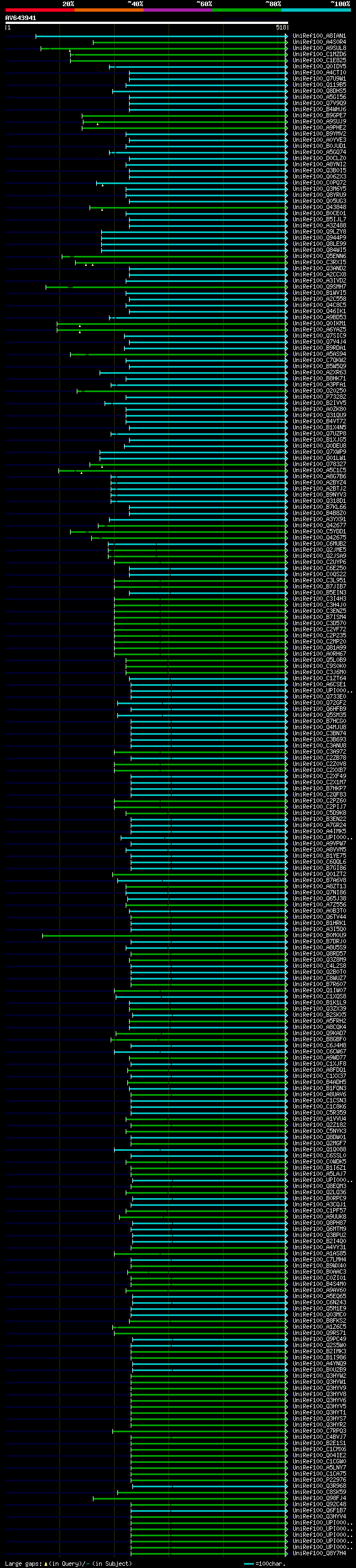
Task: Click the orange ~40% identity legend segment
Action: (x=109, y=10)
